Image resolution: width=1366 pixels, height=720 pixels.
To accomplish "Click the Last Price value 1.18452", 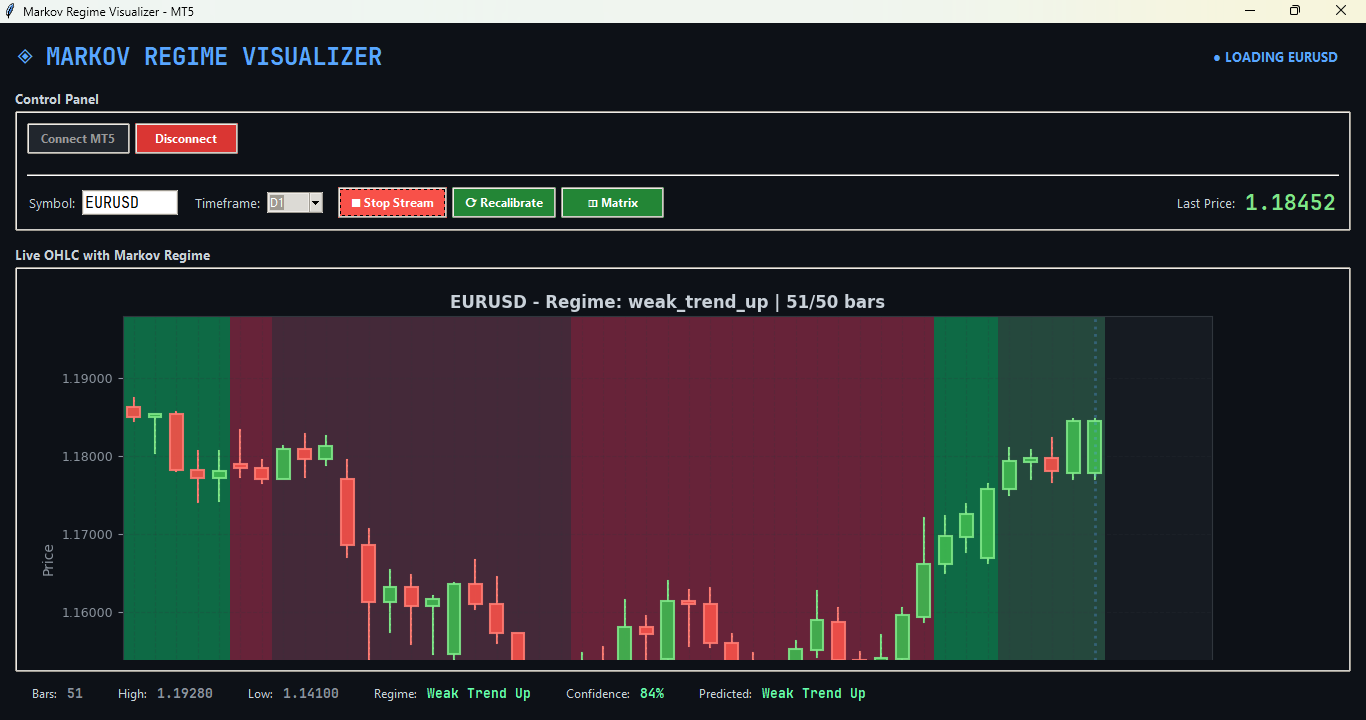I will (1290, 201).
